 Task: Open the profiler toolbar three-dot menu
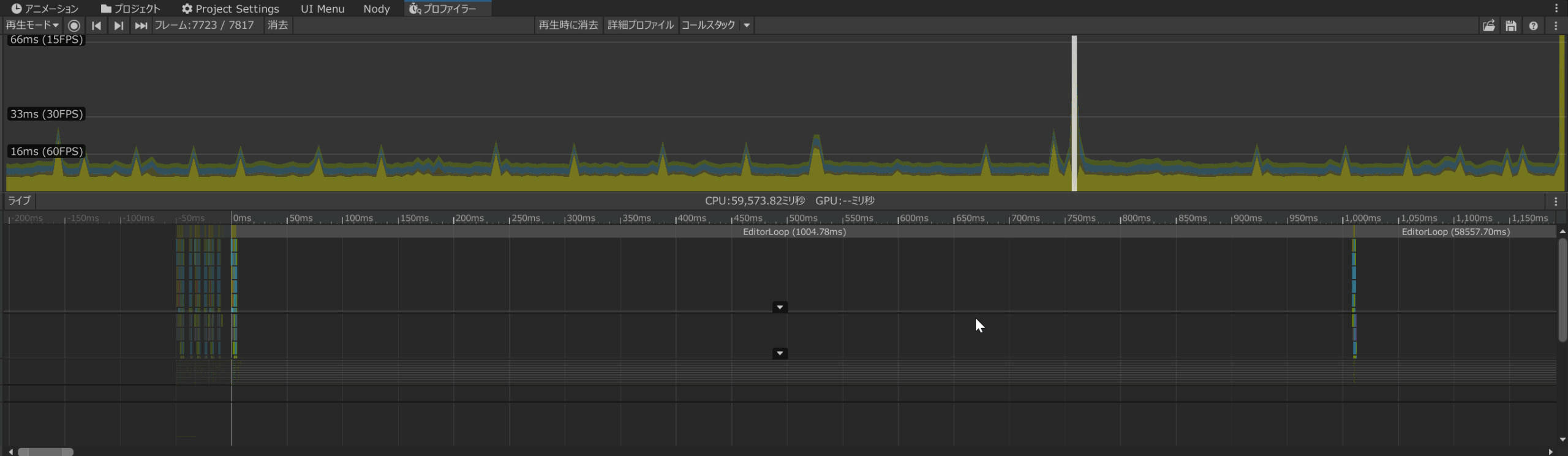pos(1556,26)
